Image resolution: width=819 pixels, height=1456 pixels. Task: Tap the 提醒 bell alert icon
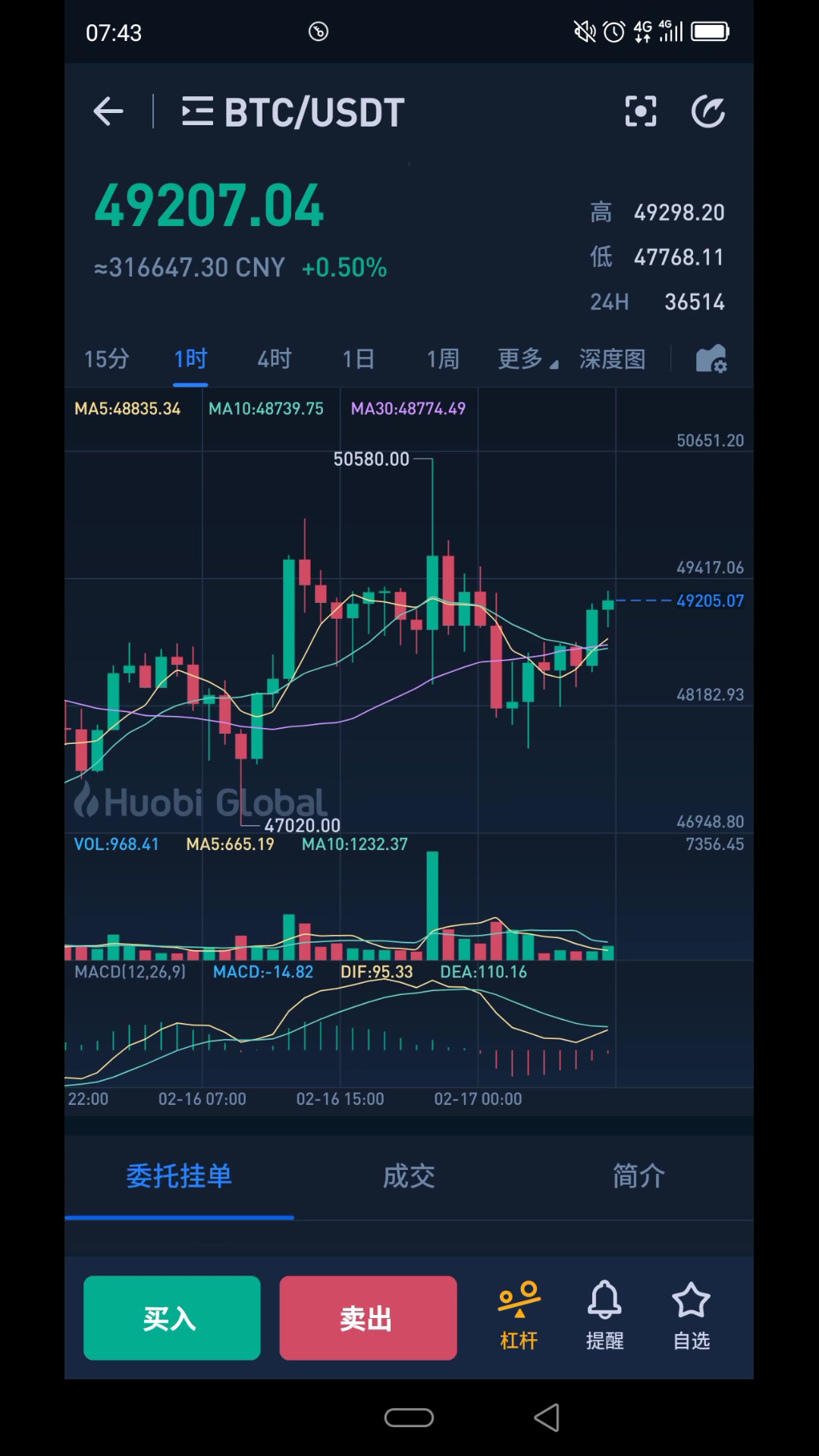[604, 1317]
